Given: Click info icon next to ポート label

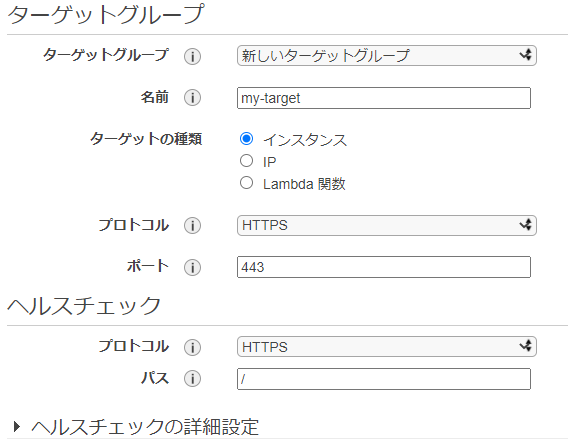Looking at the screenshot, I should point(192,268).
